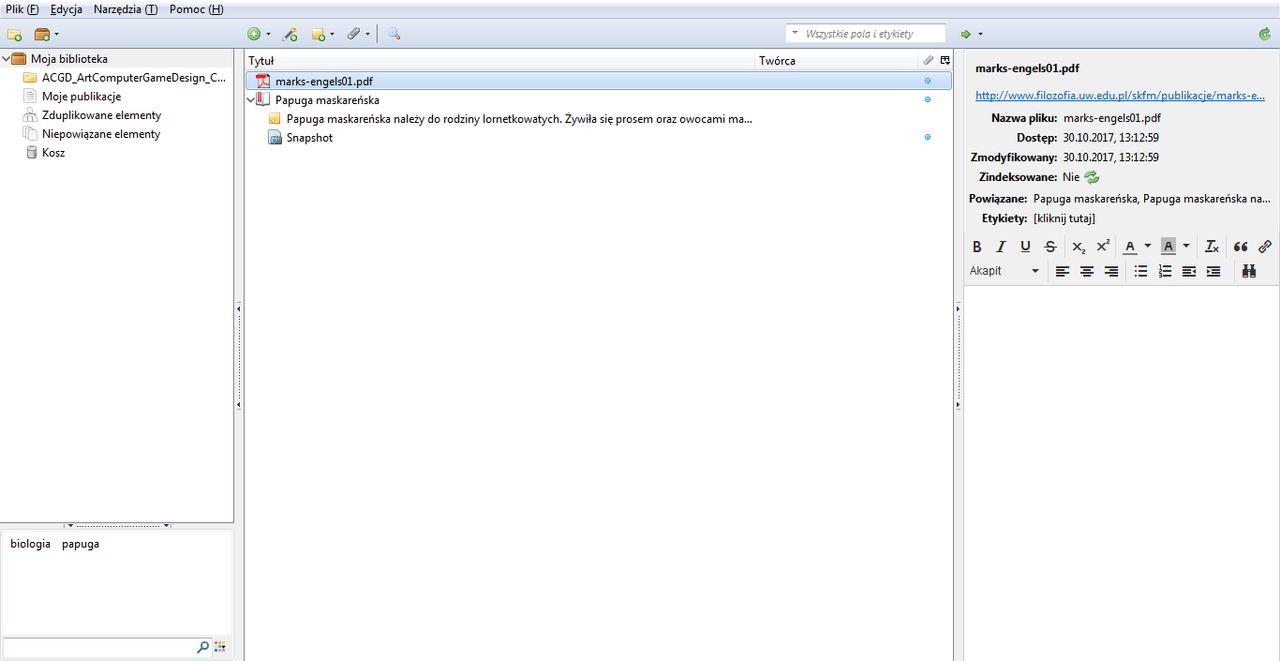This screenshot has width=1280, height=661.
Task: Collapse the Papuga maskareńska item
Action: [250, 100]
